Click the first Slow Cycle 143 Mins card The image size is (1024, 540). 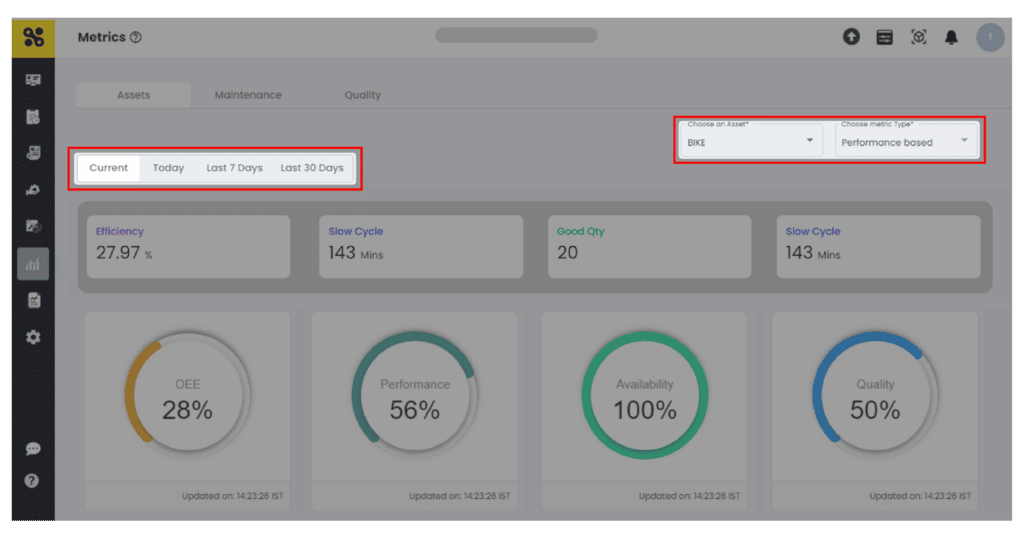421,247
